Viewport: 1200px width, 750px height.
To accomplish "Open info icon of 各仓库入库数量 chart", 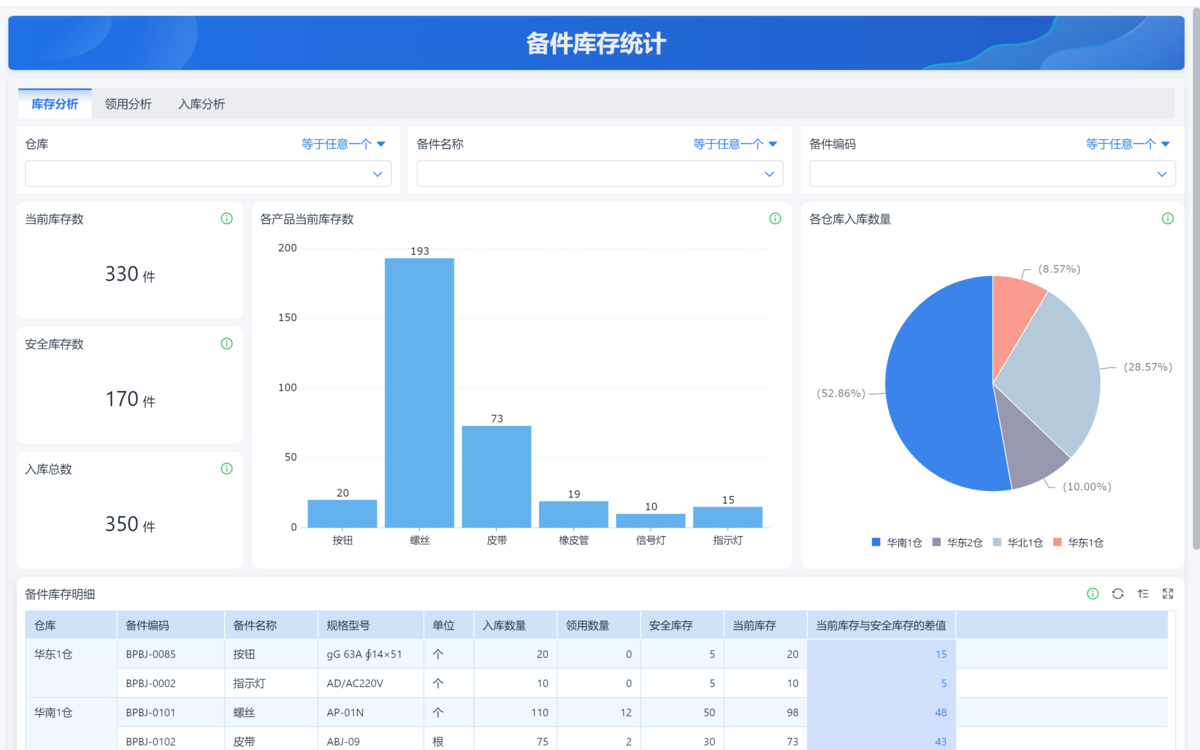I will tap(1168, 219).
